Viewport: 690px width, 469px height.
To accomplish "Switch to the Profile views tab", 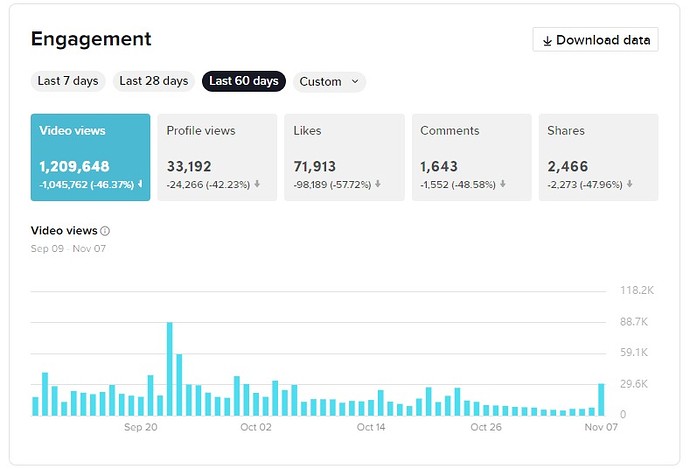I will coord(217,157).
